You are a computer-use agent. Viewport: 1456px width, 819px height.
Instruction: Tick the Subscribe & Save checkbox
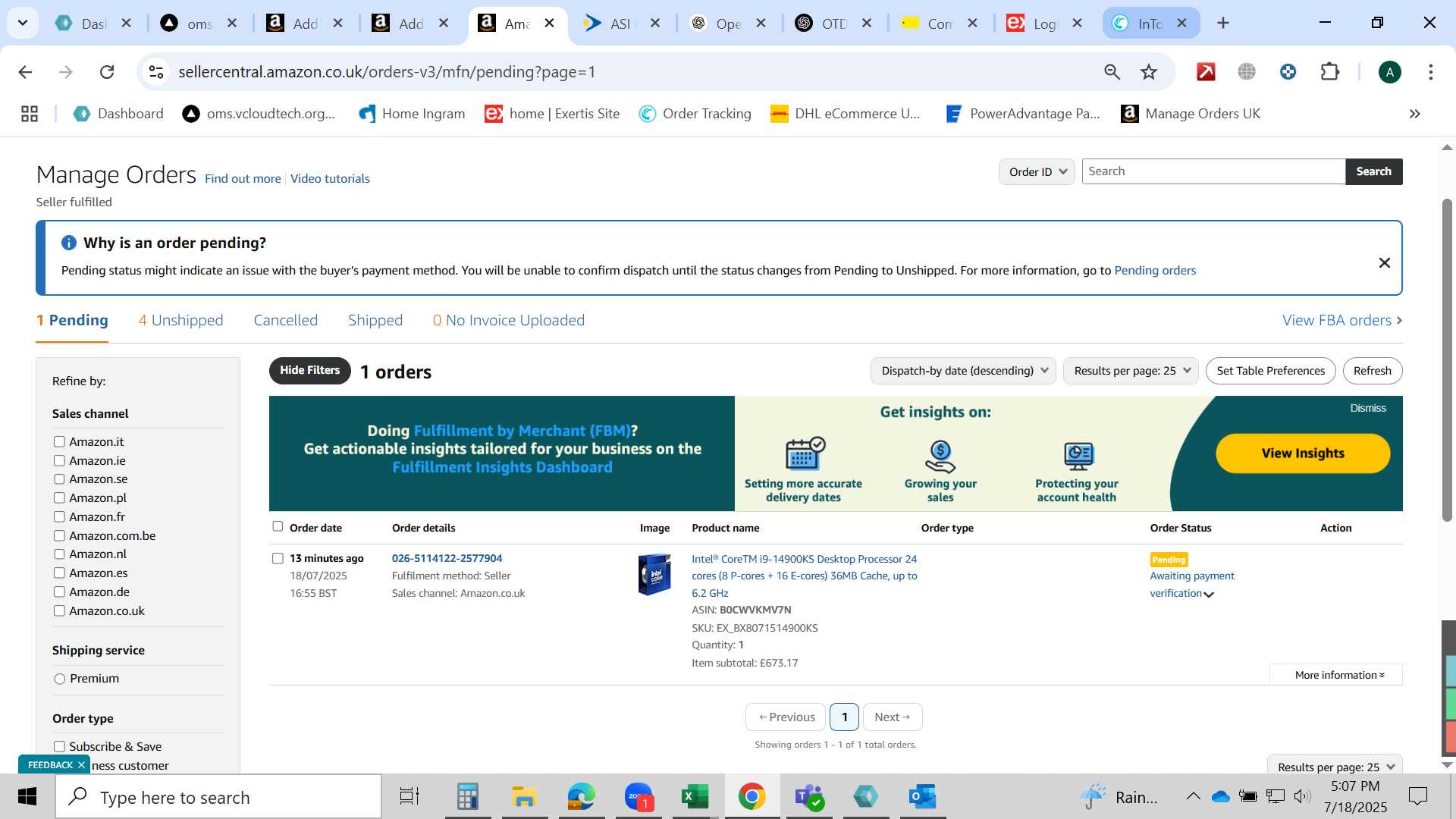pyautogui.click(x=59, y=747)
